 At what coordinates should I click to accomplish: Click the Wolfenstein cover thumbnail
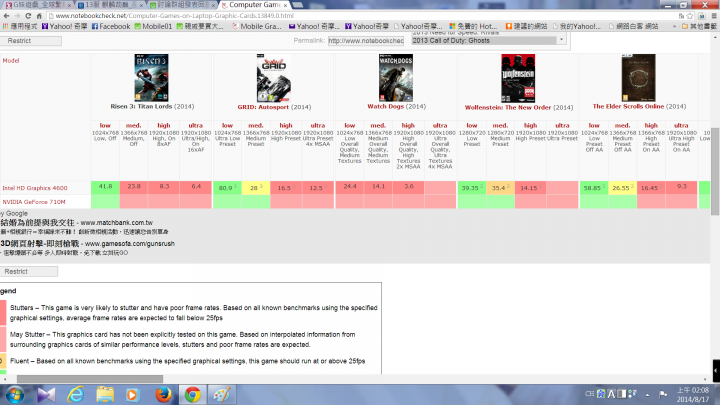tap(518, 78)
